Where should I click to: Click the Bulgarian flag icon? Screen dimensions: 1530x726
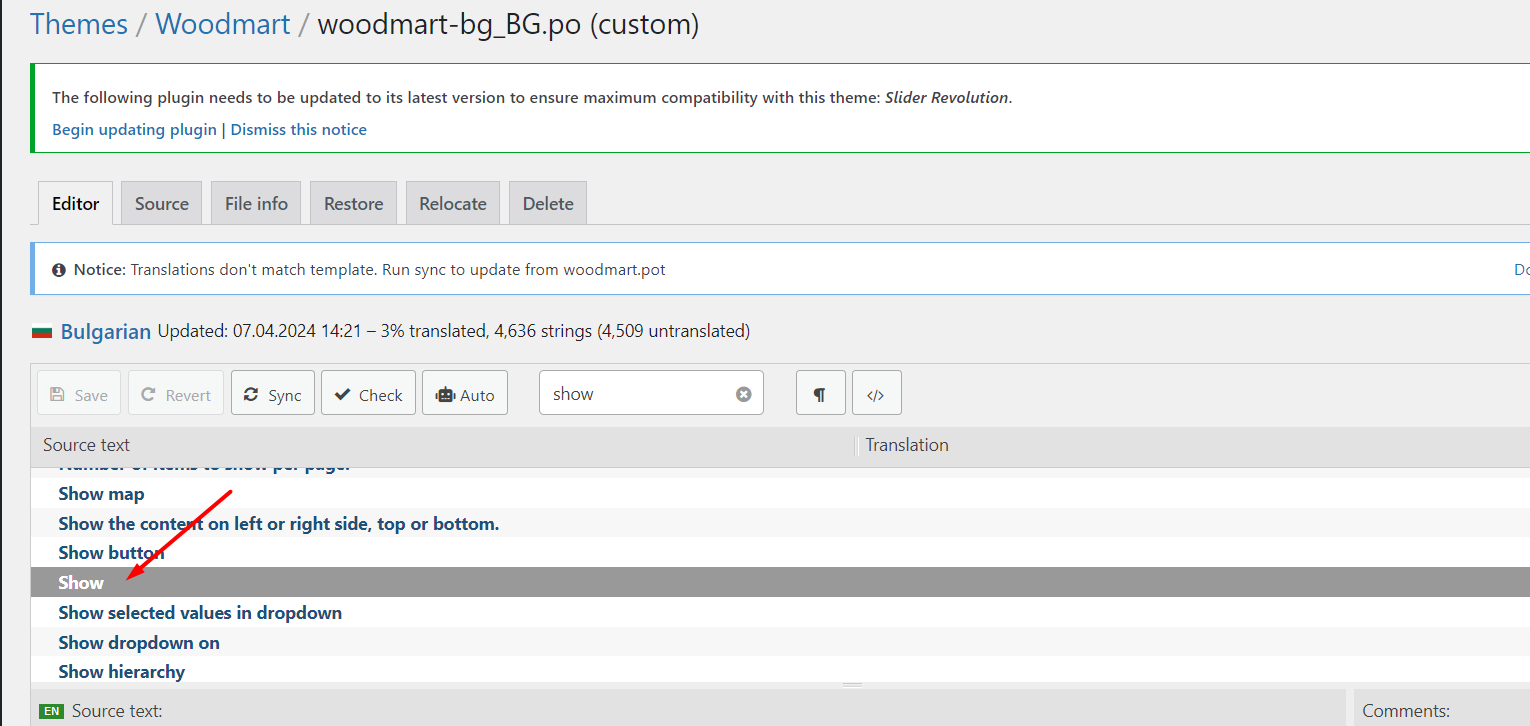point(42,331)
